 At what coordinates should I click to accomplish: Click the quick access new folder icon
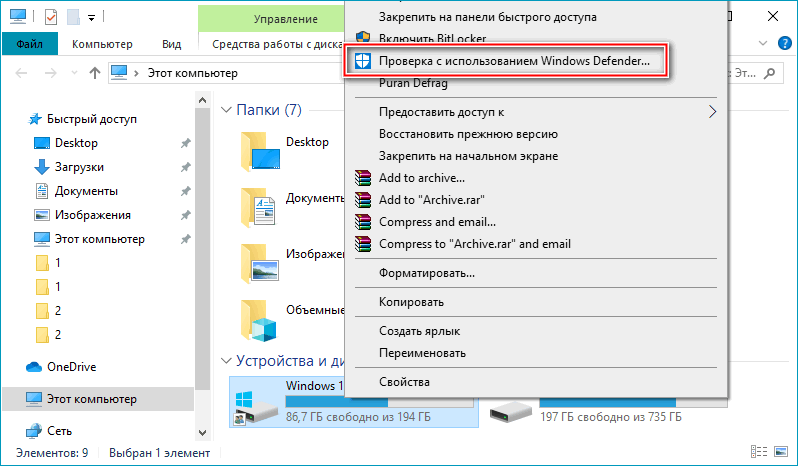tap(73, 17)
